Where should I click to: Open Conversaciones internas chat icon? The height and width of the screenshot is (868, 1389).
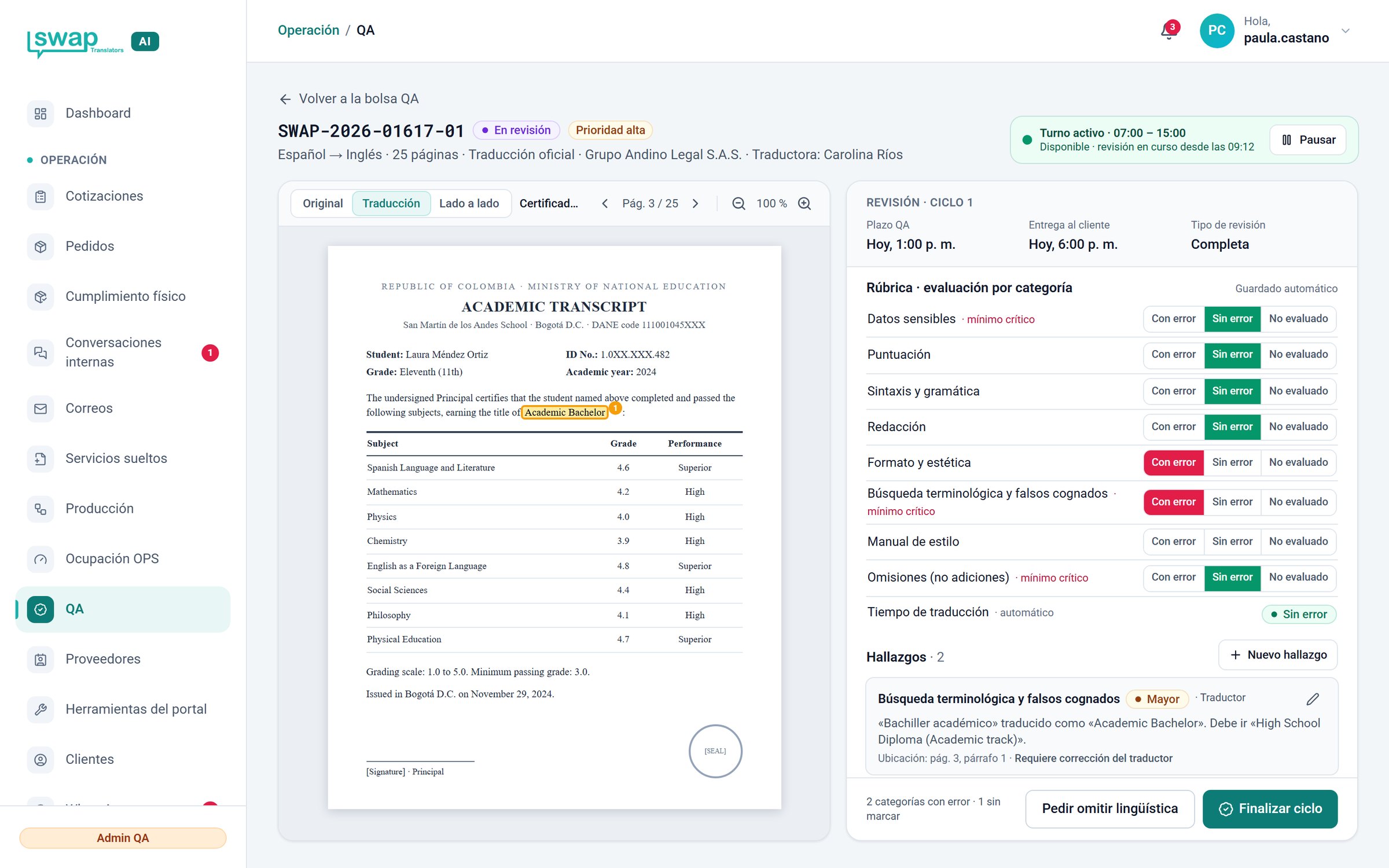click(x=41, y=352)
